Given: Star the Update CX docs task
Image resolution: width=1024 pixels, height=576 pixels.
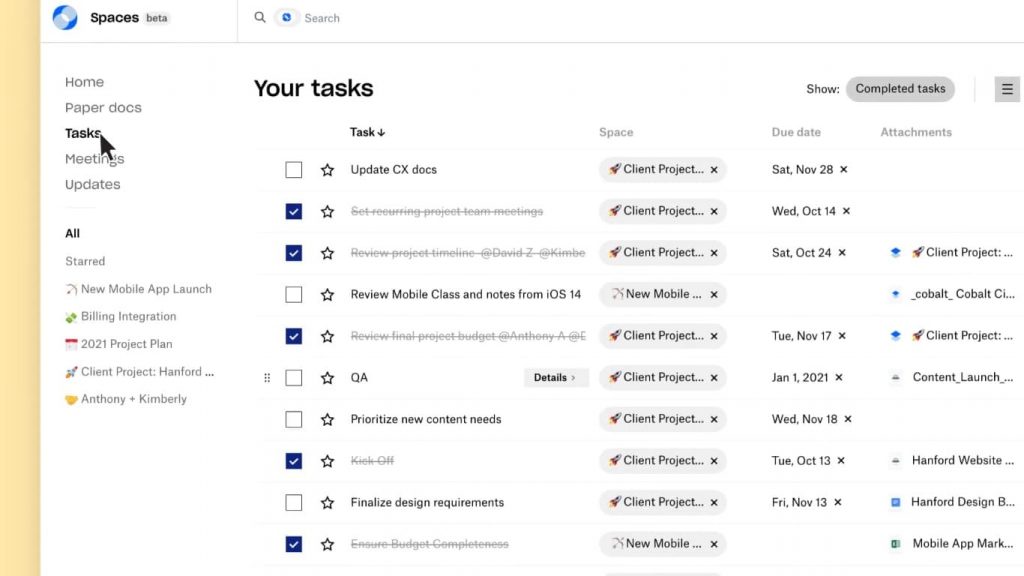Looking at the screenshot, I should point(327,170).
